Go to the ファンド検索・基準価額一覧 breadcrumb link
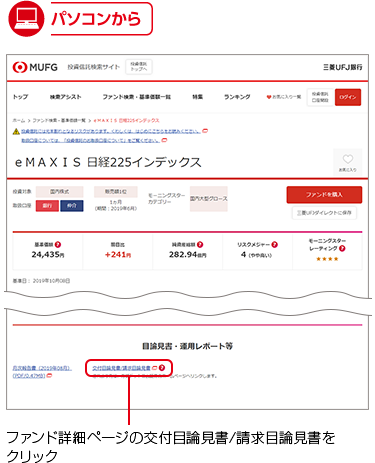This screenshot has height=463, width=375. (x=59, y=120)
